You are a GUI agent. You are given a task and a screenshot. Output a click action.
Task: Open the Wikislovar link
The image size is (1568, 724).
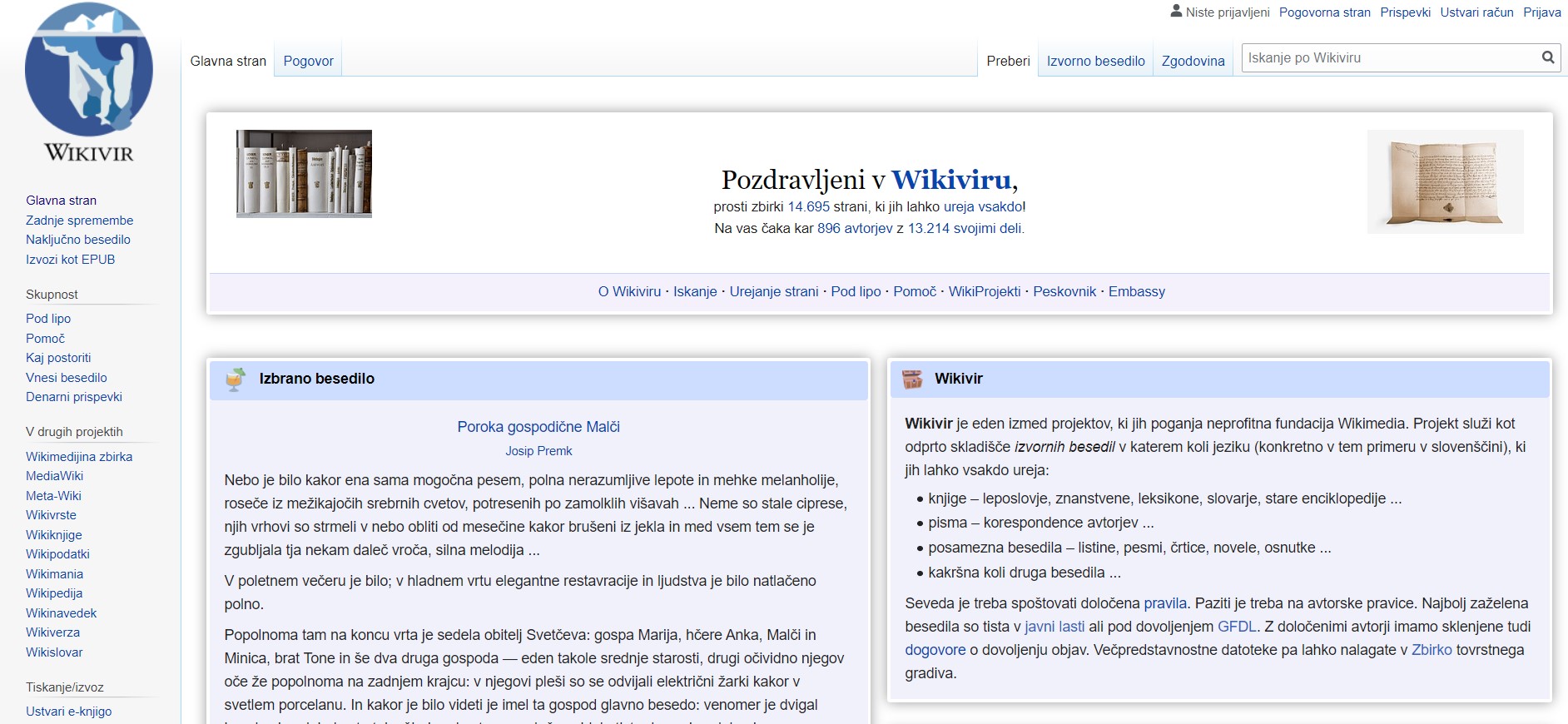[54, 652]
